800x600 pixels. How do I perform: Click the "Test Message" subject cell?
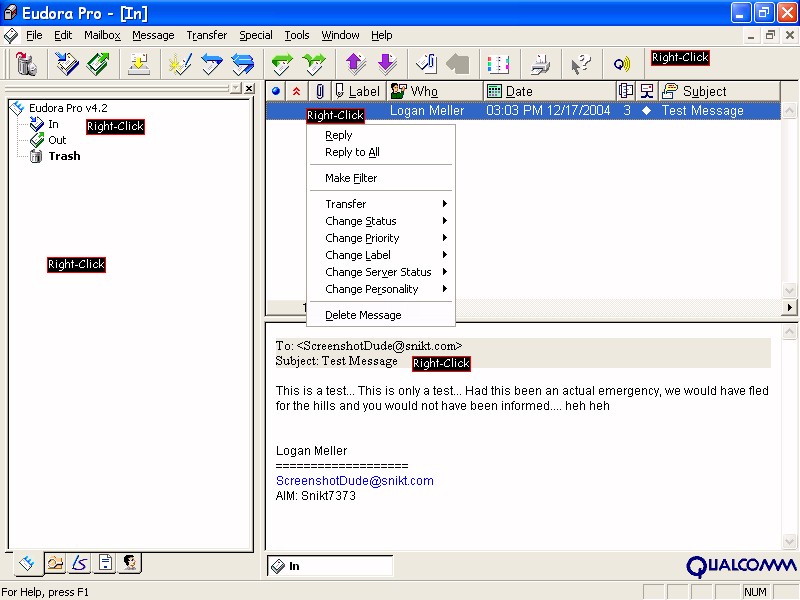[703, 111]
